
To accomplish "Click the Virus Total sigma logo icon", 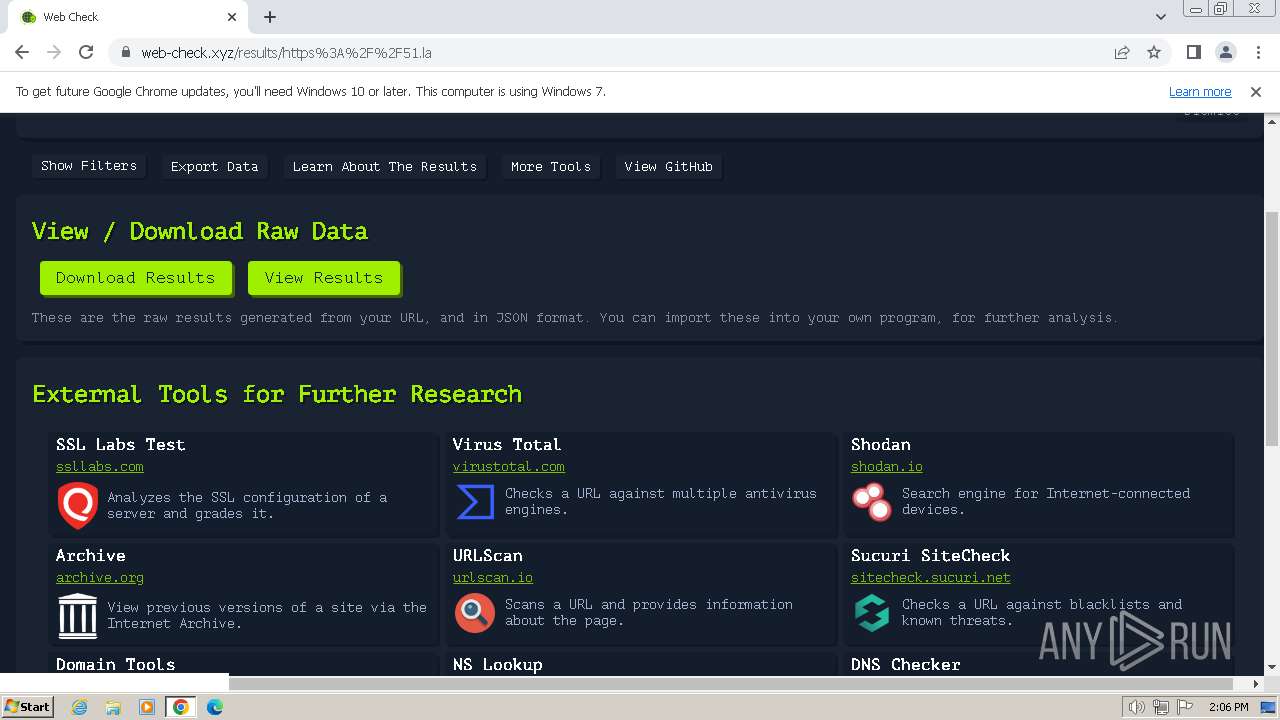I will (475, 502).
